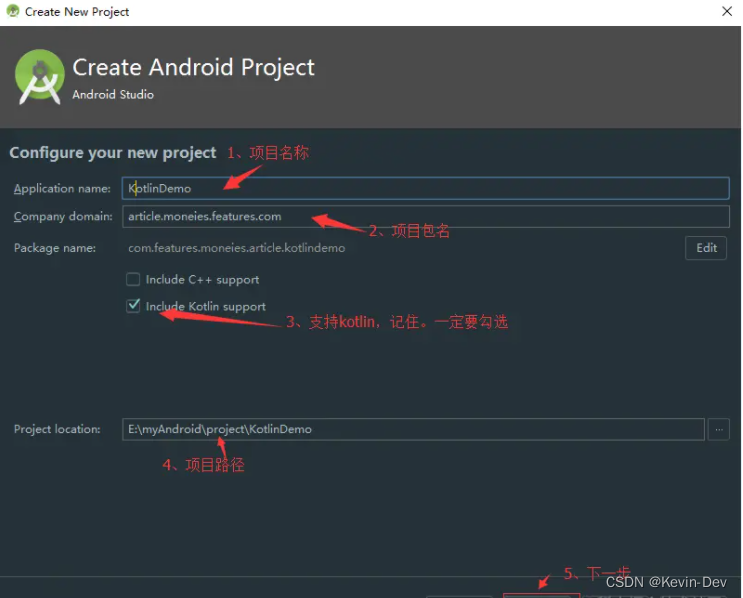Click the 'Application name:' label
The image size is (743, 598).
pos(62,189)
